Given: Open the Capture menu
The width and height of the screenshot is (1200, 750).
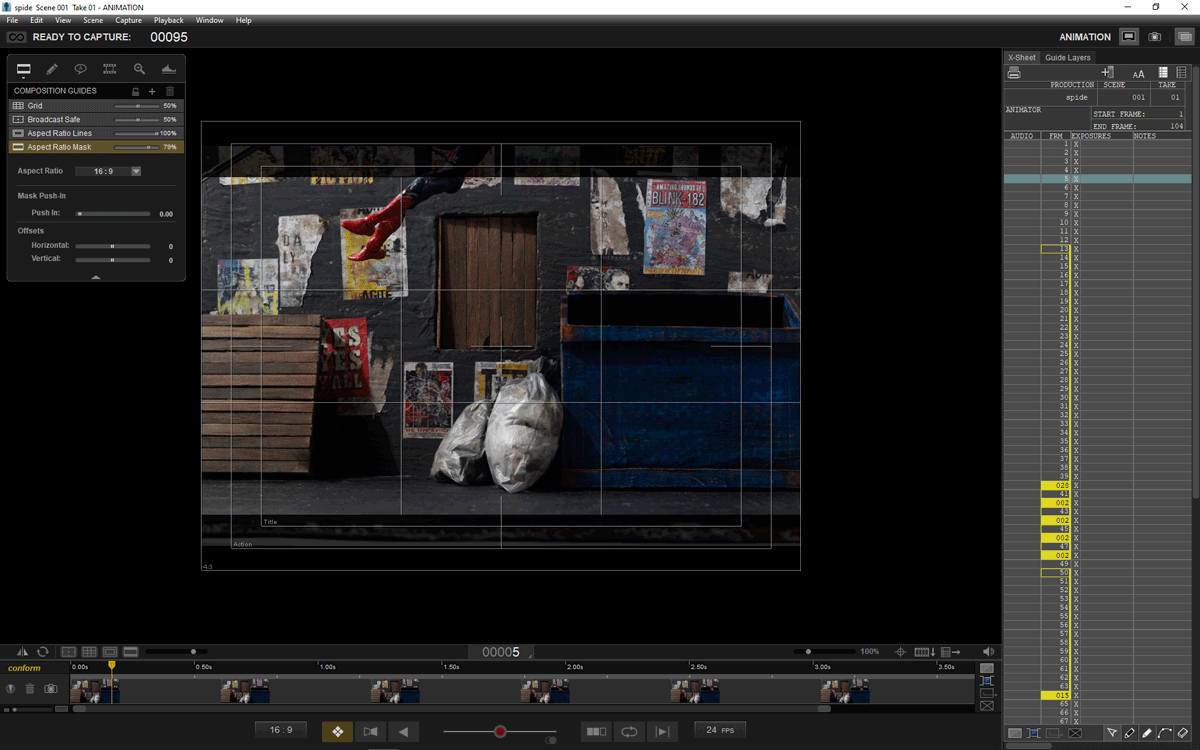Looking at the screenshot, I should (x=128, y=20).
